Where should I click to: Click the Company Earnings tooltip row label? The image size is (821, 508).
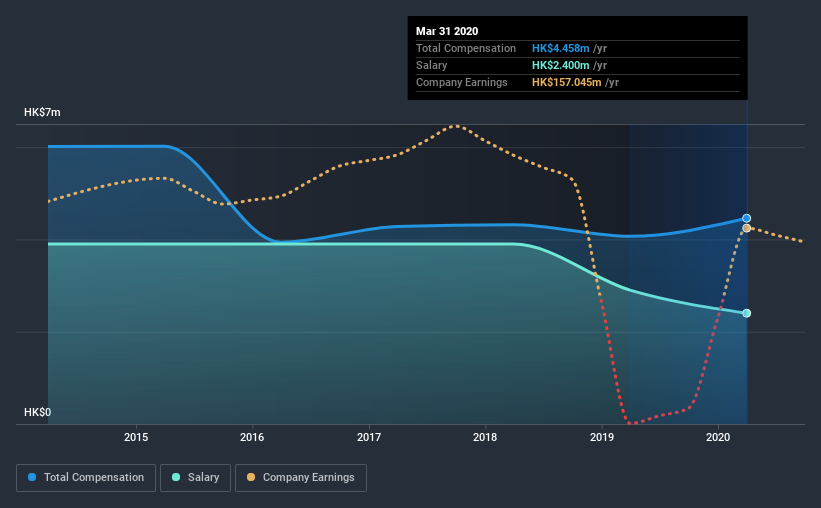click(462, 82)
